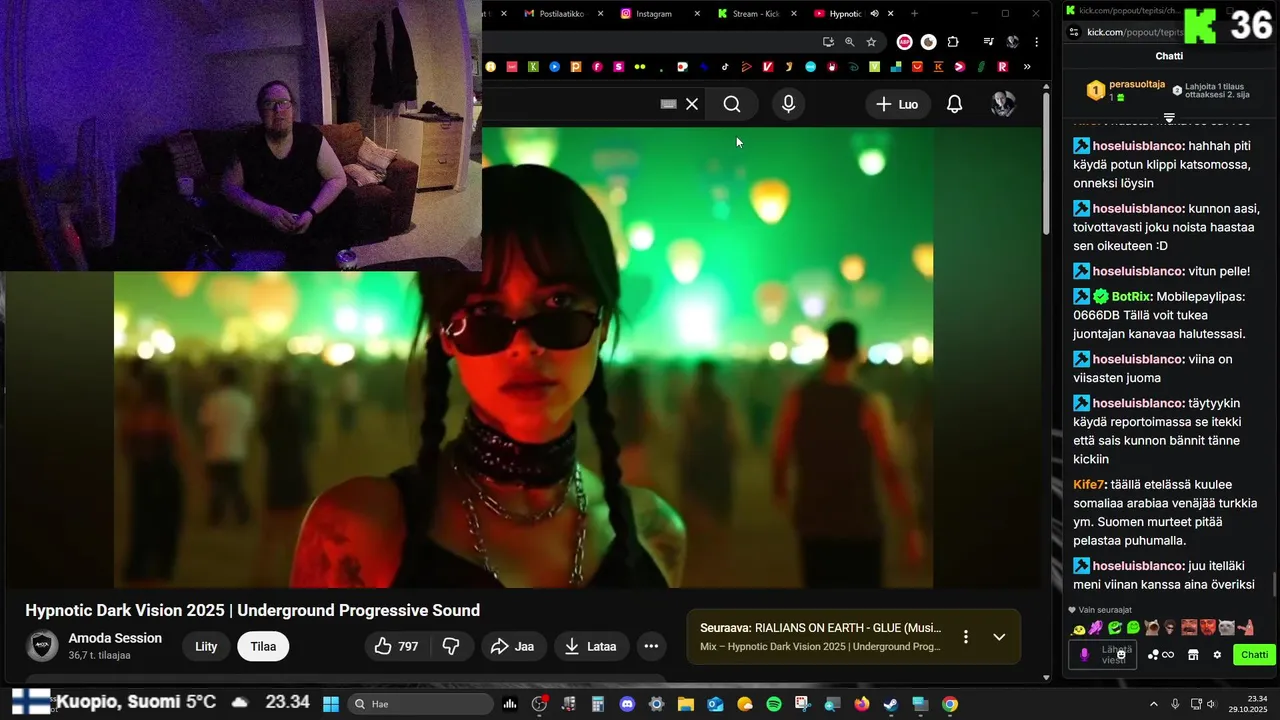
Task: Open Steam from the taskbar
Action: 890,704
